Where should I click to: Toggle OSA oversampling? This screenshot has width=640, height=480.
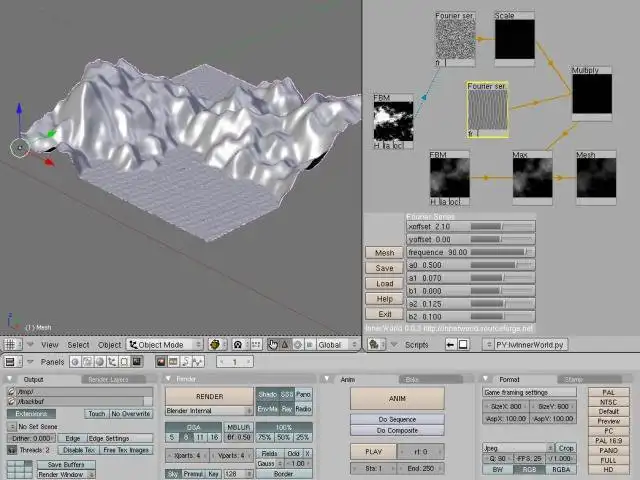(193, 427)
